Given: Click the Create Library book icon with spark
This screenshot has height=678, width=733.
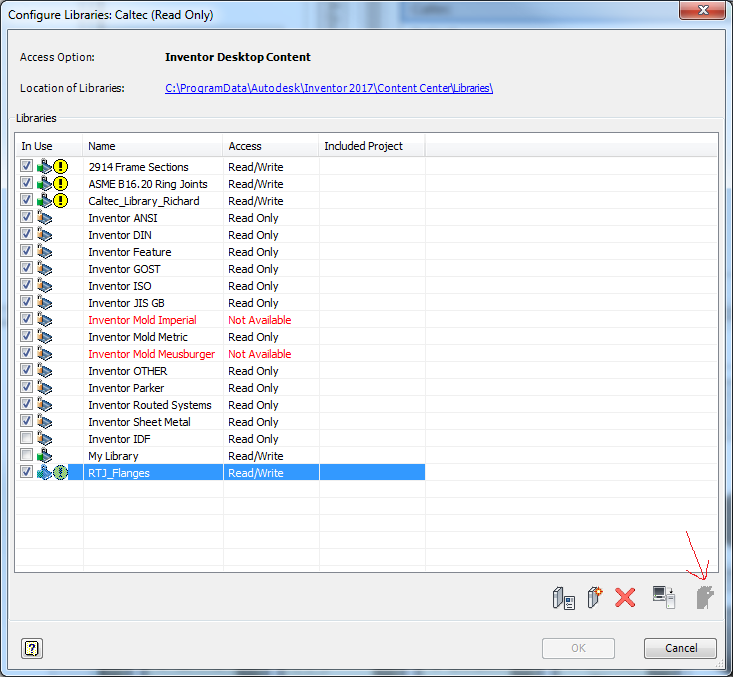Looking at the screenshot, I should (x=595, y=597).
